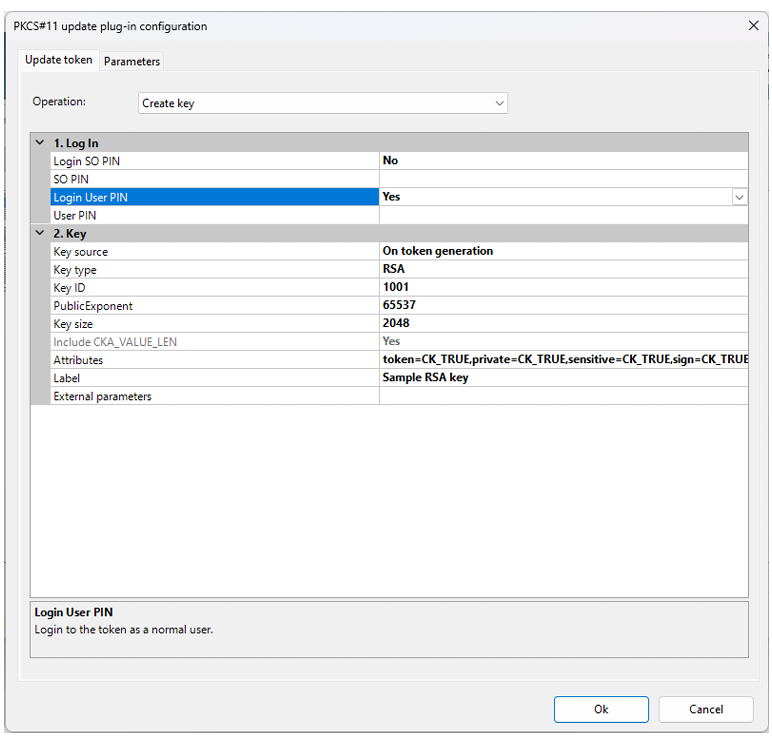The height and width of the screenshot is (736, 772).
Task: Open the Operation dropdown showing Create key
Action: click(x=322, y=103)
